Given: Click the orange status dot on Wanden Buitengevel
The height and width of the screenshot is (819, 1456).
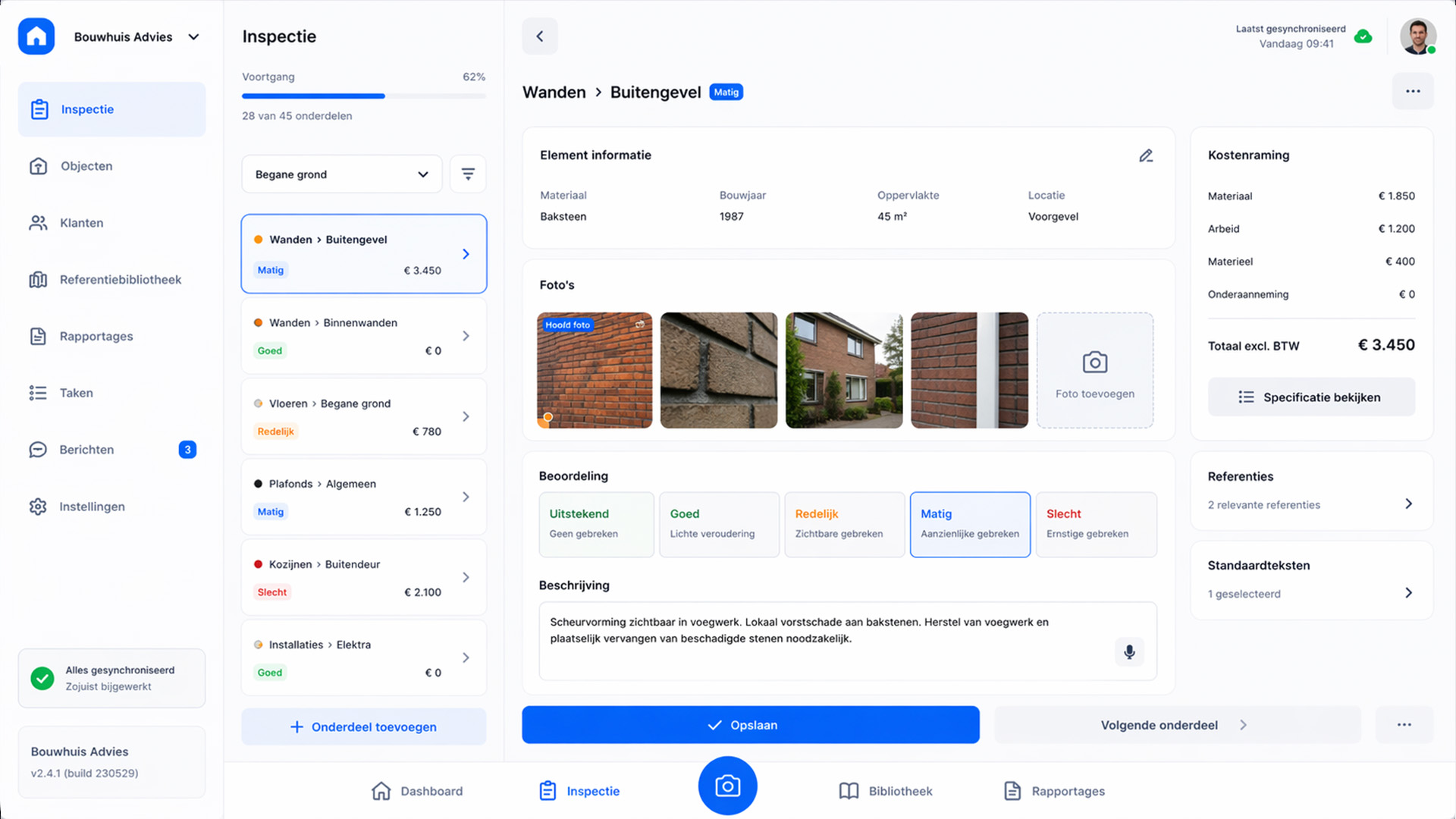Looking at the screenshot, I should (x=258, y=240).
